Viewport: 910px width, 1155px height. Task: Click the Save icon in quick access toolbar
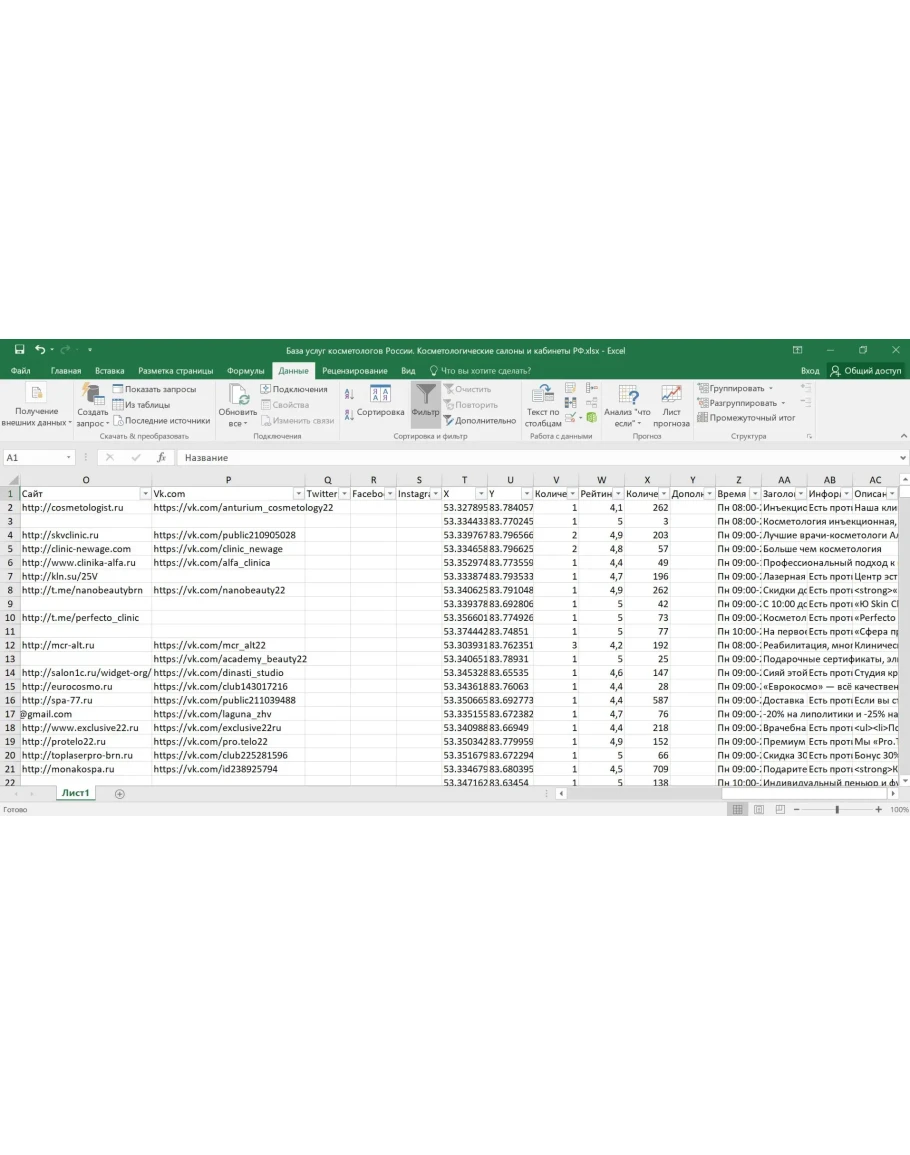pos(19,350)
